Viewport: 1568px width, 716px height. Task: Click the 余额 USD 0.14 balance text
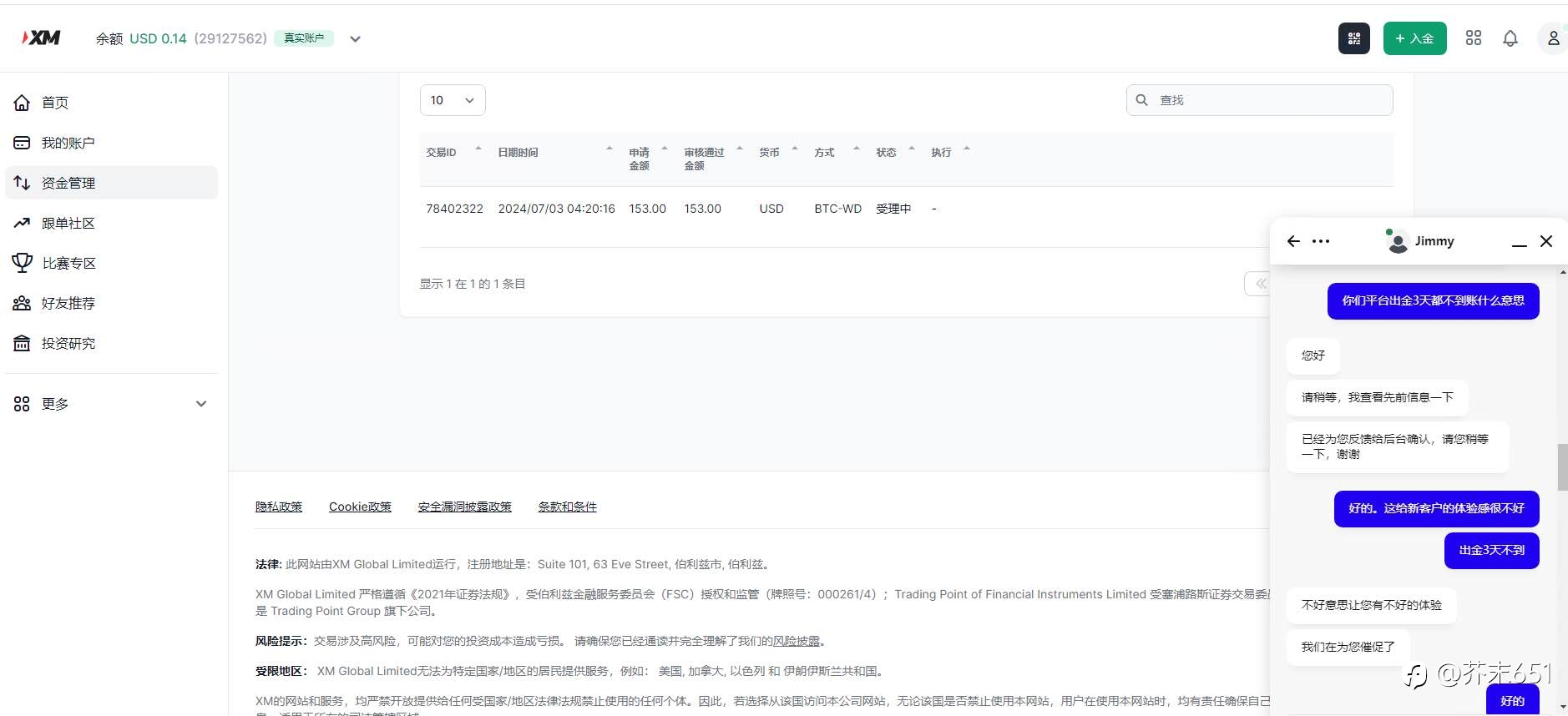point(141,38)
